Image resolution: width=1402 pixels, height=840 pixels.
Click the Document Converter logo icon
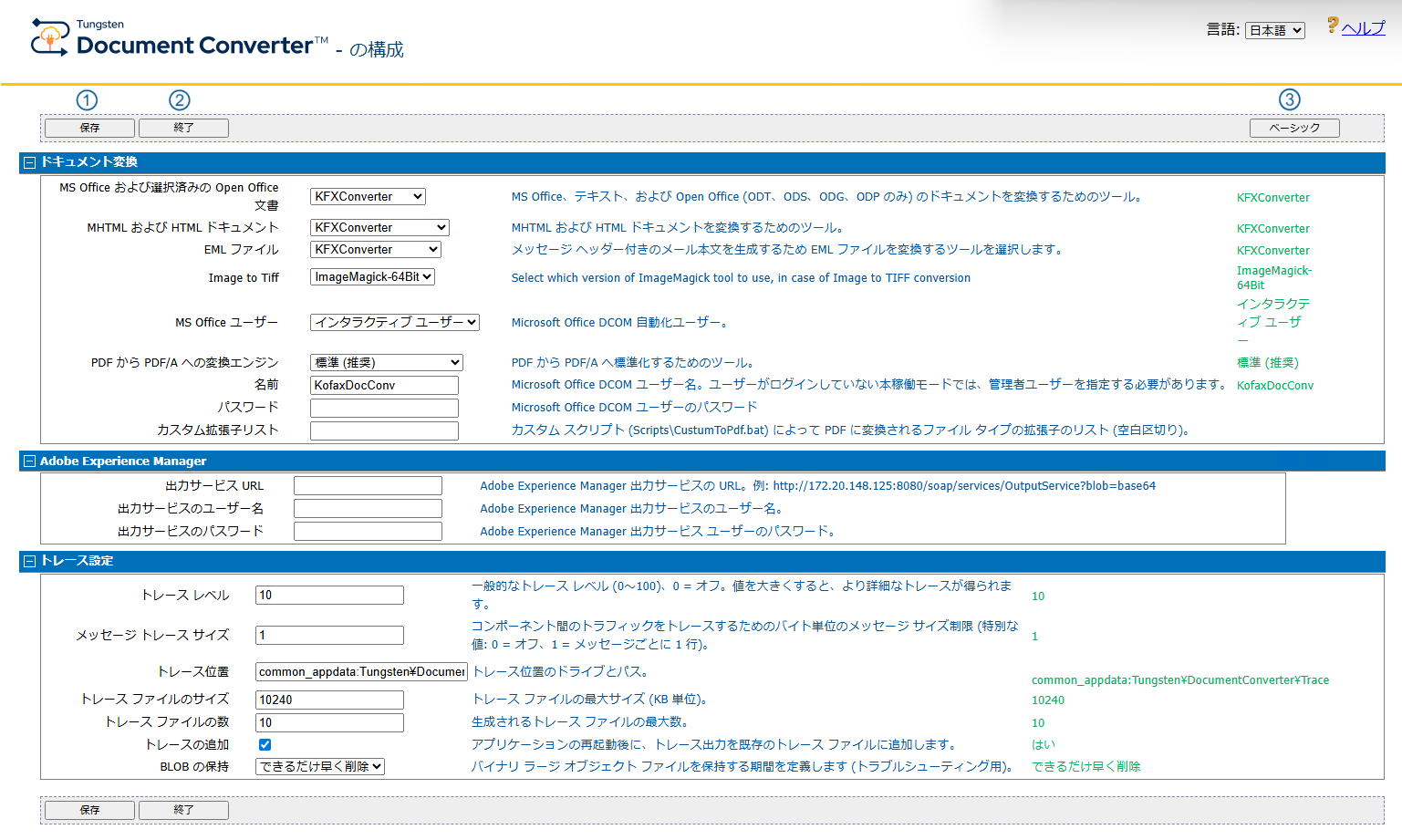[49, 37]
